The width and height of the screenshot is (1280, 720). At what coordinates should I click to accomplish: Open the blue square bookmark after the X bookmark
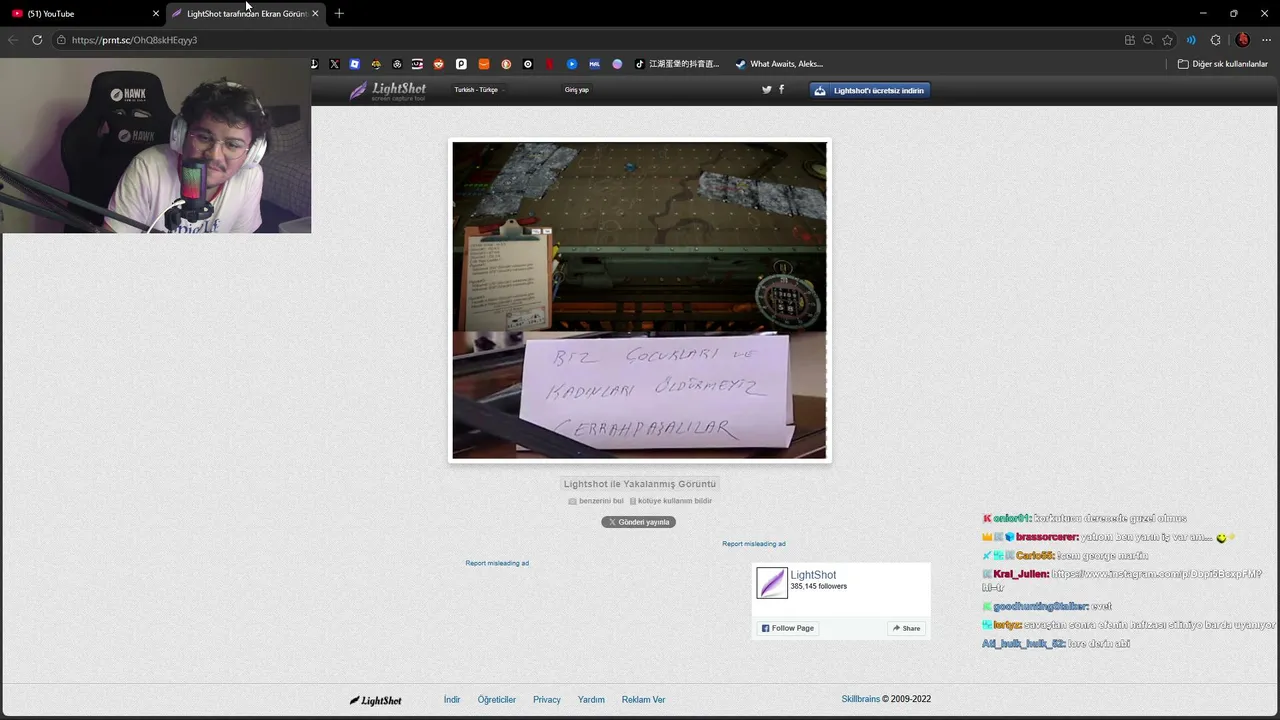(x=355, y=64)
